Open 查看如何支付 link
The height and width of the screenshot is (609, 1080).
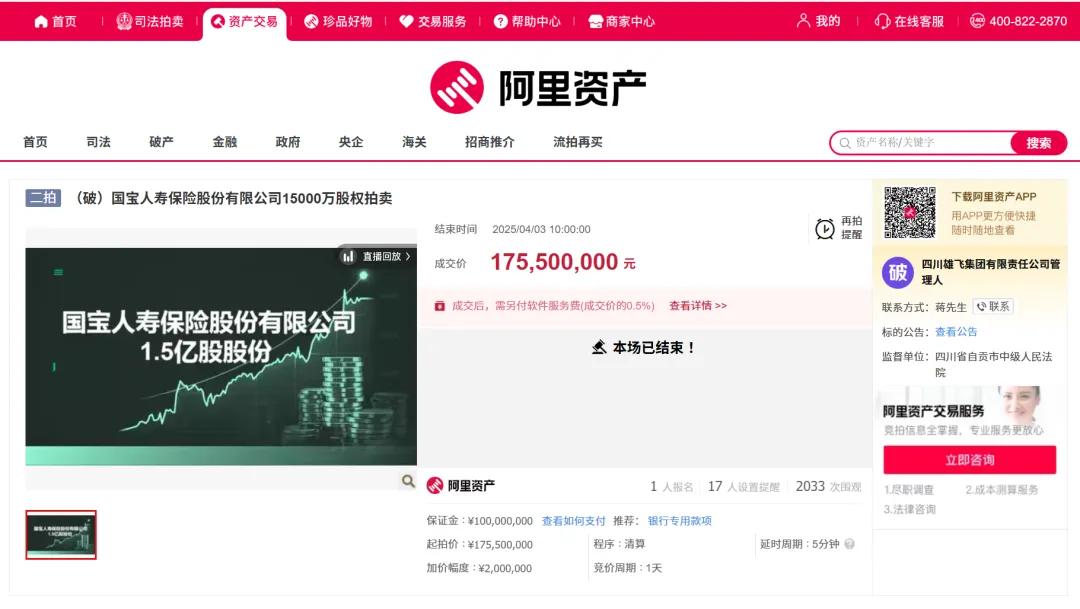pyautogui.click(x=573, y=521)
